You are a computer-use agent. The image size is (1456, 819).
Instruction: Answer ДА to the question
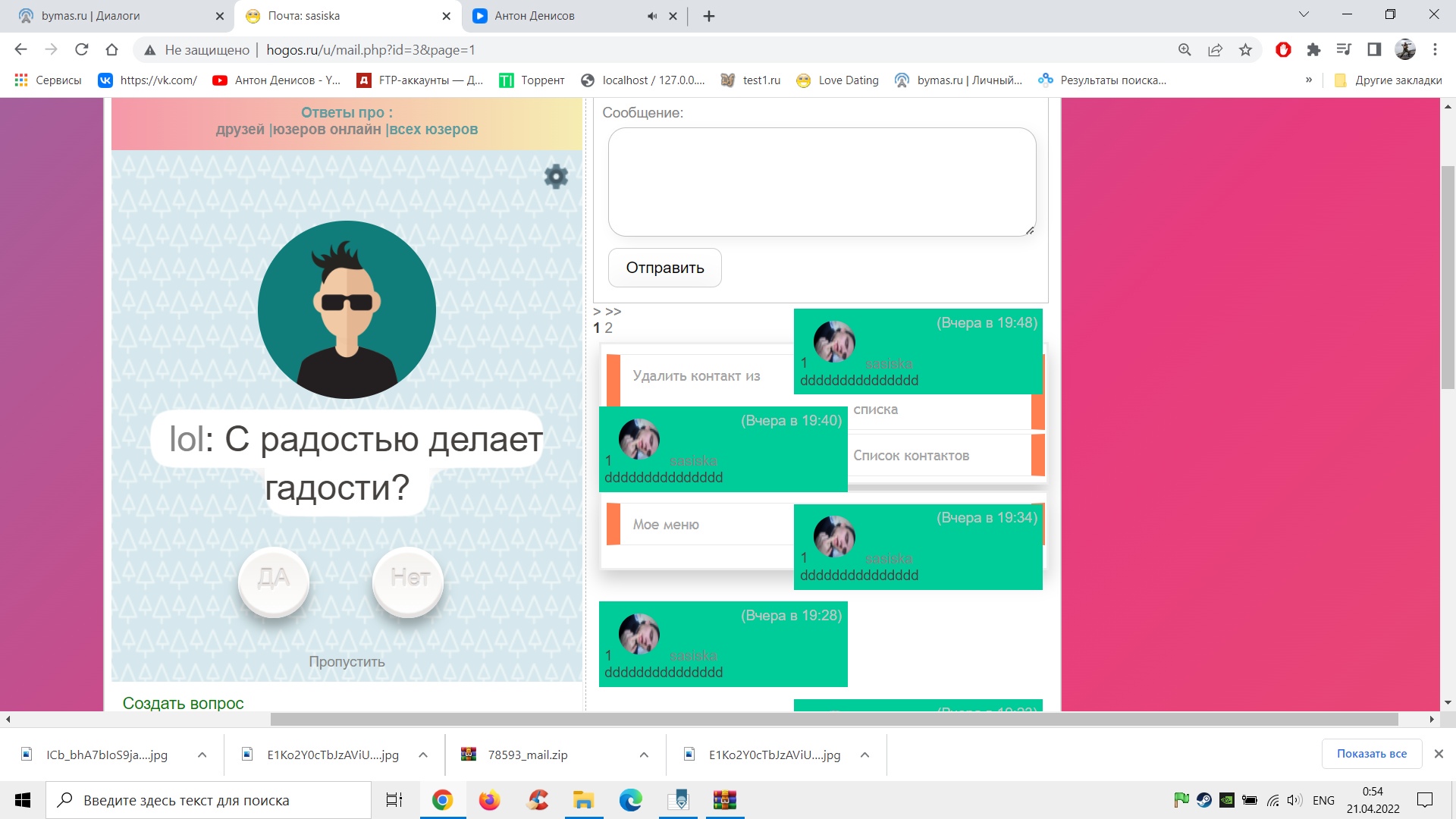[x=274, y=579]
